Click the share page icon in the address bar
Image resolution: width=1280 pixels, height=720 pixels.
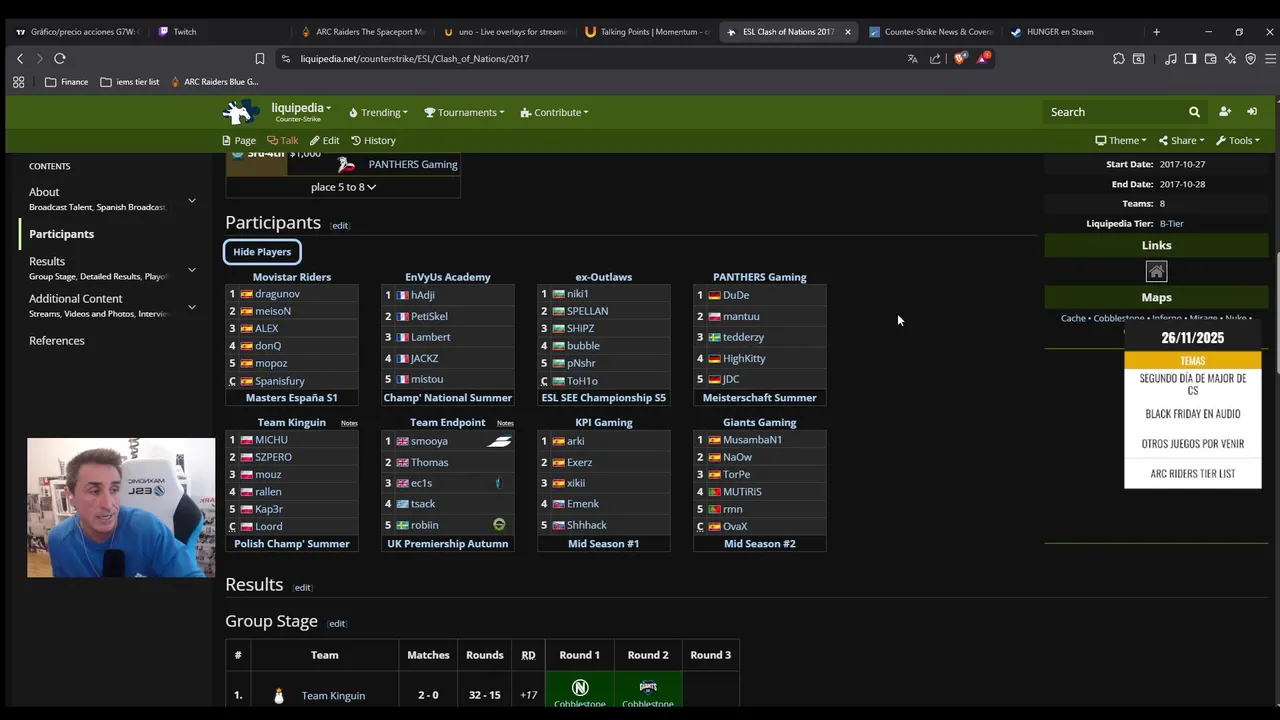(x=935, y=59)
